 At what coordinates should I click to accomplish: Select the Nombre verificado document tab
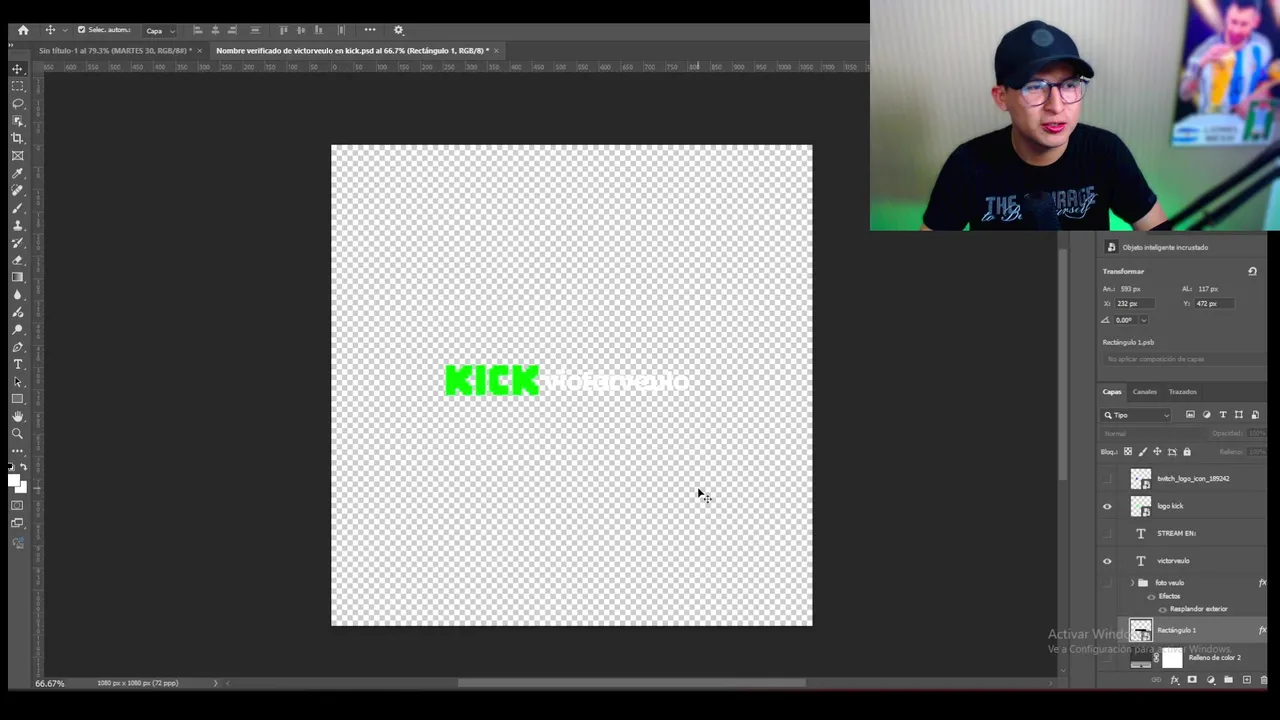353,50
